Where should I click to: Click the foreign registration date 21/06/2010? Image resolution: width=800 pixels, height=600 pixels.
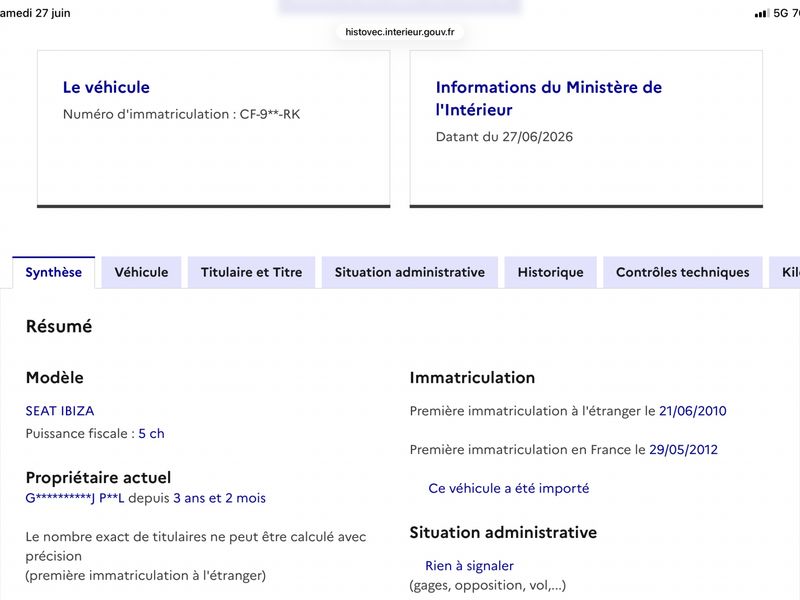[x=693, y=411]
